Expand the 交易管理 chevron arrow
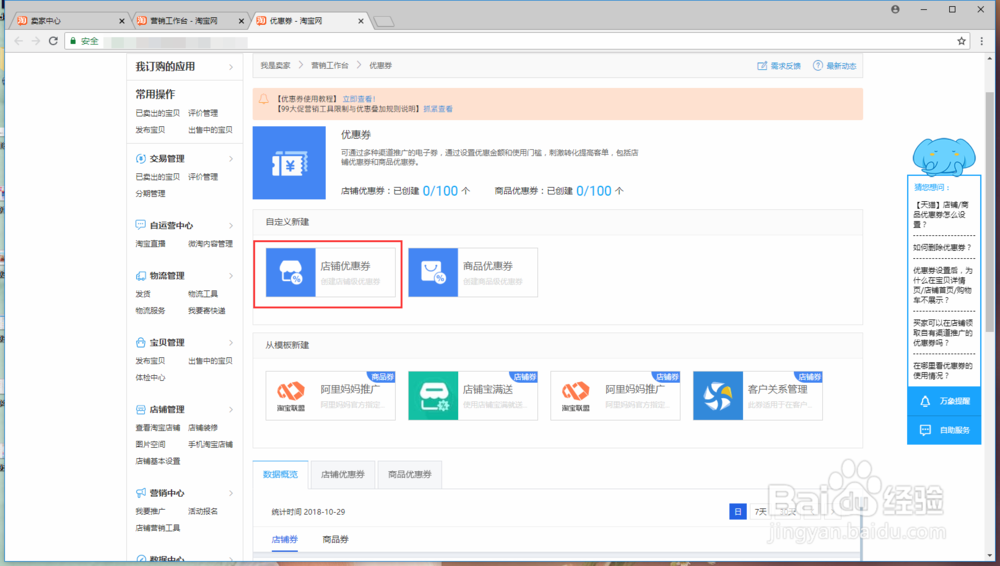The height and width of the screenshot is (566, 1000). pos(231,158)
